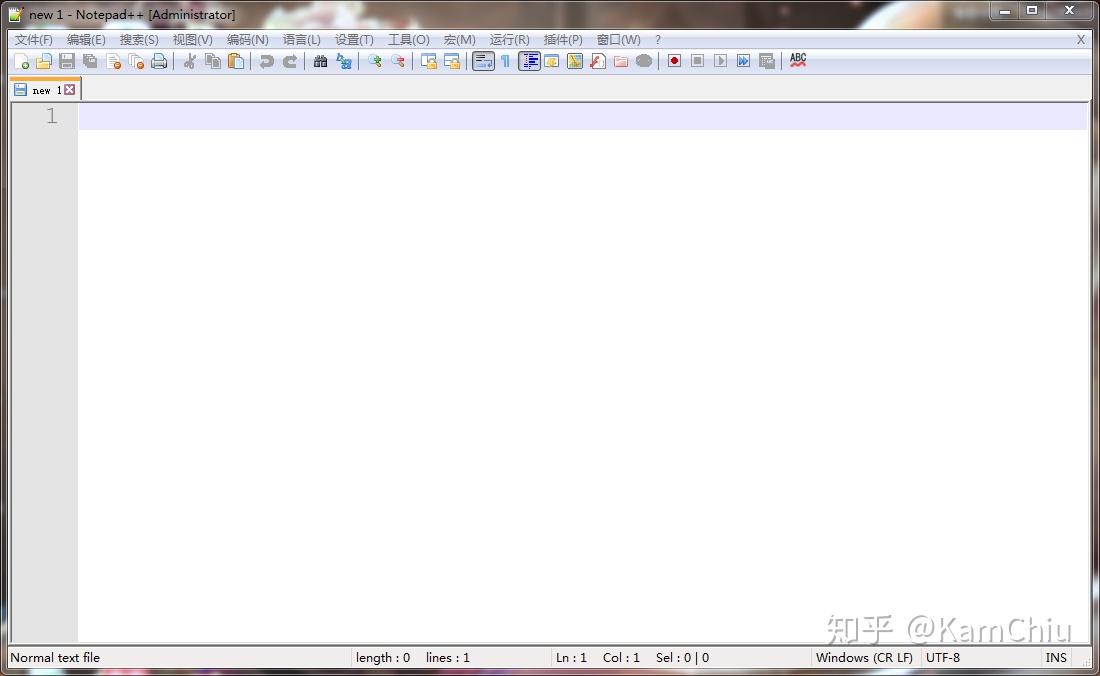Toggle file monitoring gray eye icon
The image size is (1100, 676).
coord(644,61)
